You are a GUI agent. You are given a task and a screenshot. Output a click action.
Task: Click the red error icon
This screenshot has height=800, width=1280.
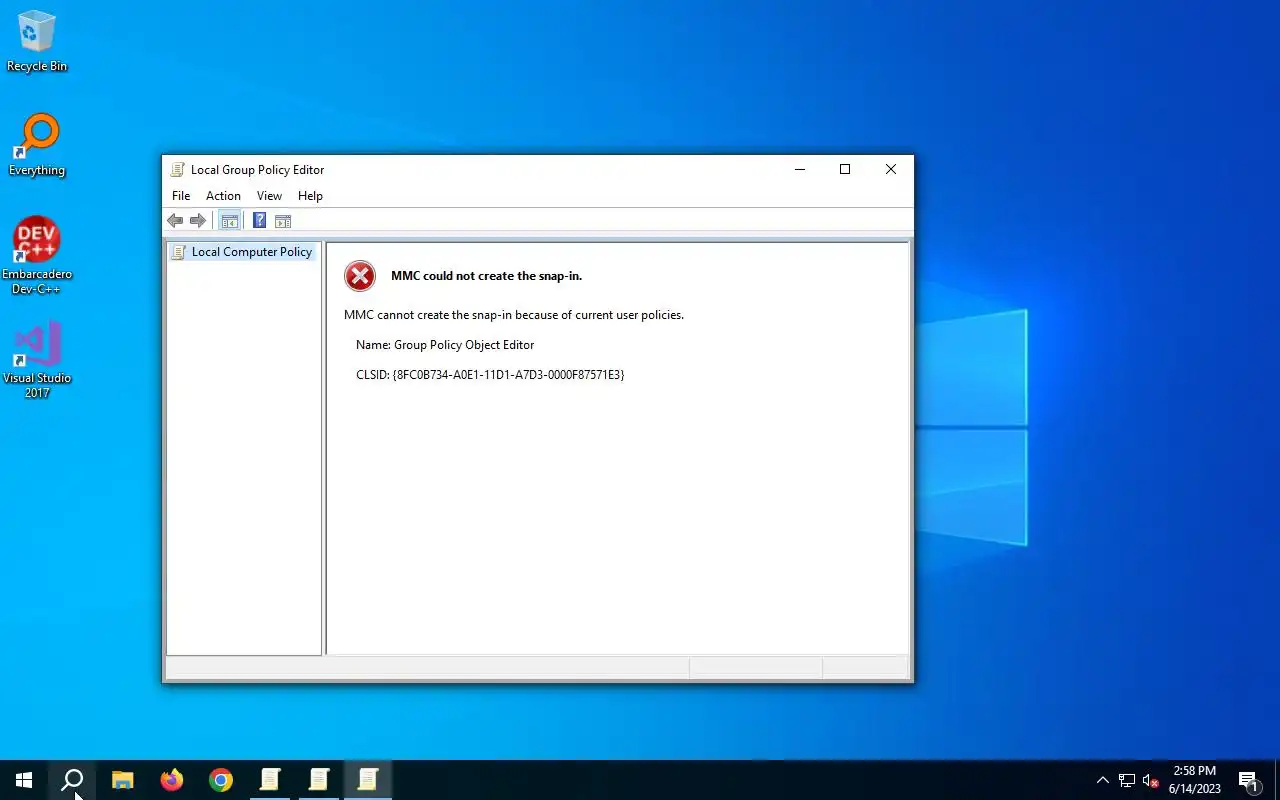point(360,276)
